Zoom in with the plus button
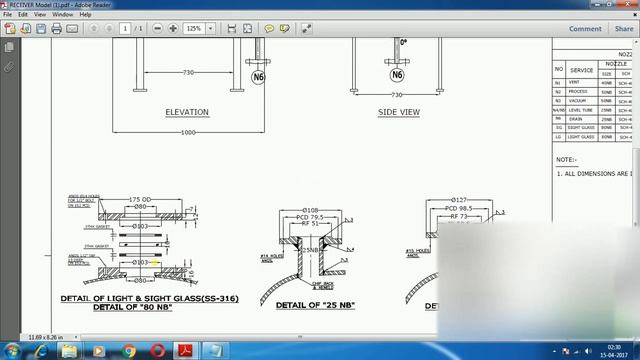 point(173,29)
